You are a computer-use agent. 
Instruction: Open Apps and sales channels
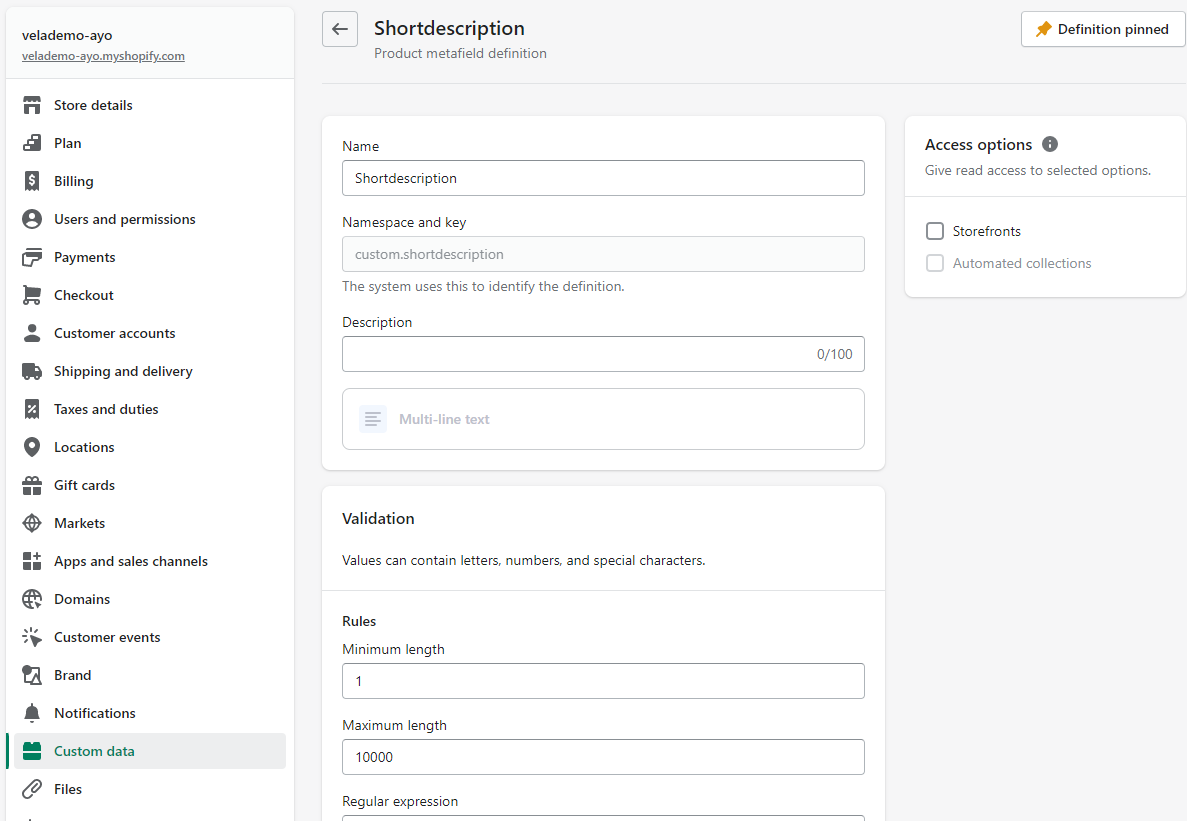[130, 561]
